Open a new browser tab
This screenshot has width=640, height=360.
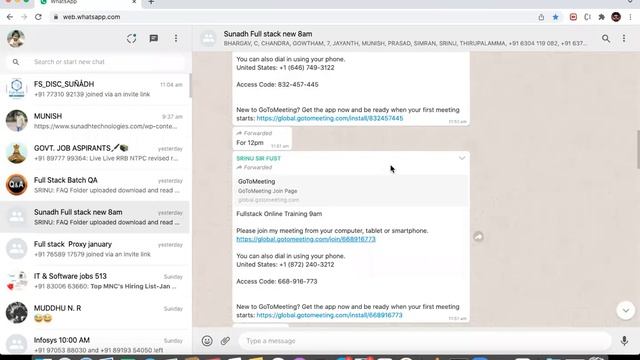151,2
